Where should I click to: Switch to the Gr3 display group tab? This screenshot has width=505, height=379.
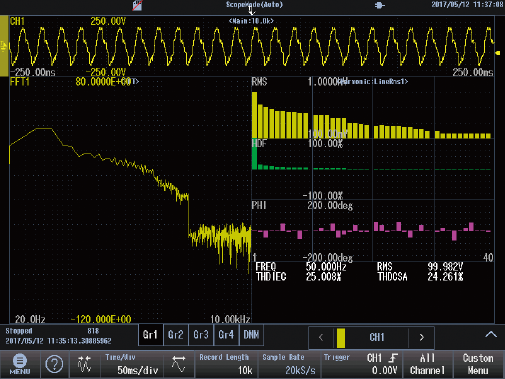coord(201,335)
